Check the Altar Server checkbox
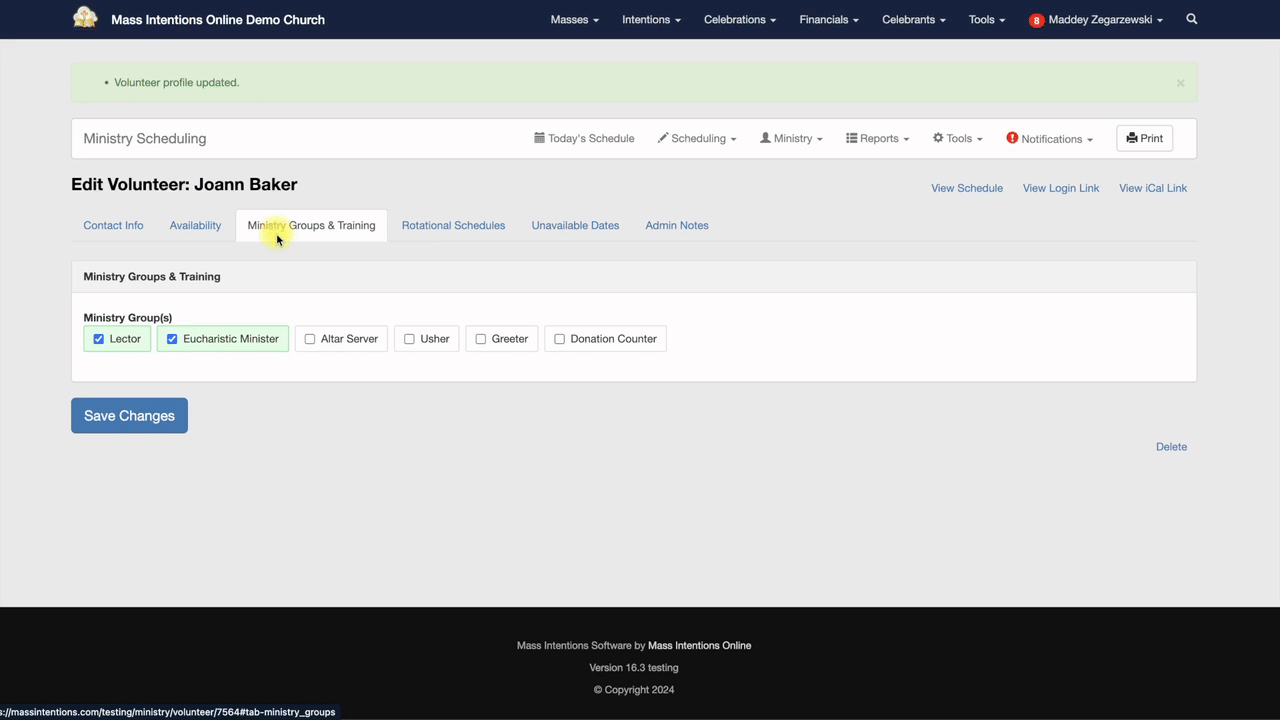The height and width of the screenshot is (720, 1280). [x=310, y=339]
